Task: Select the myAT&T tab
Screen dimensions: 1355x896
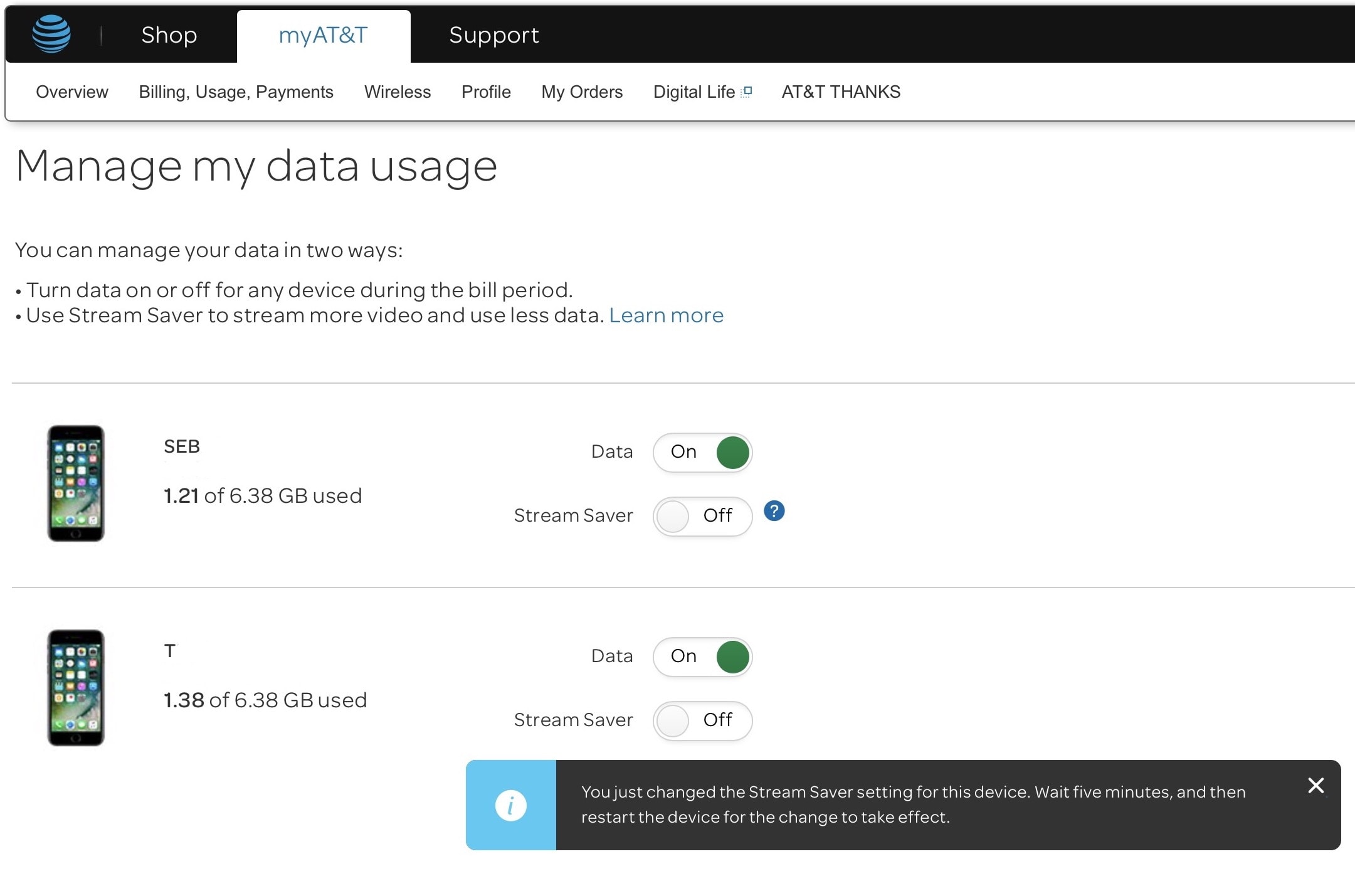Action: pos(324,36)
